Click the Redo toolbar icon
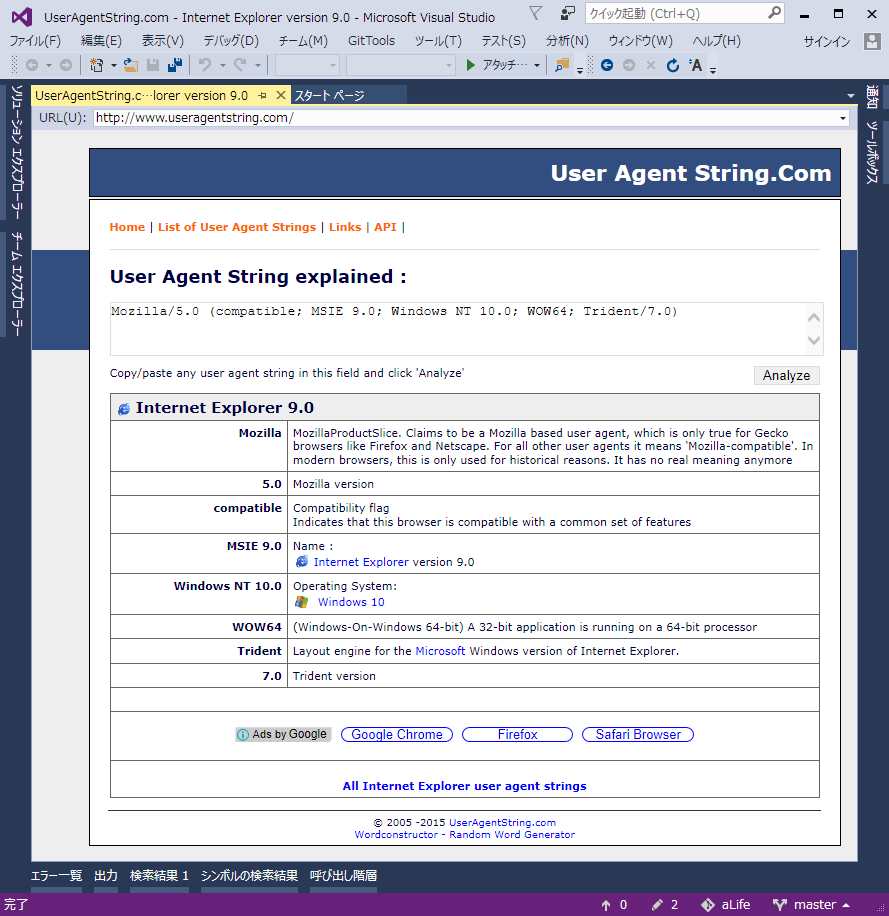Image resolution: width=889 pixels, height=916 pixels. (240, 65)
